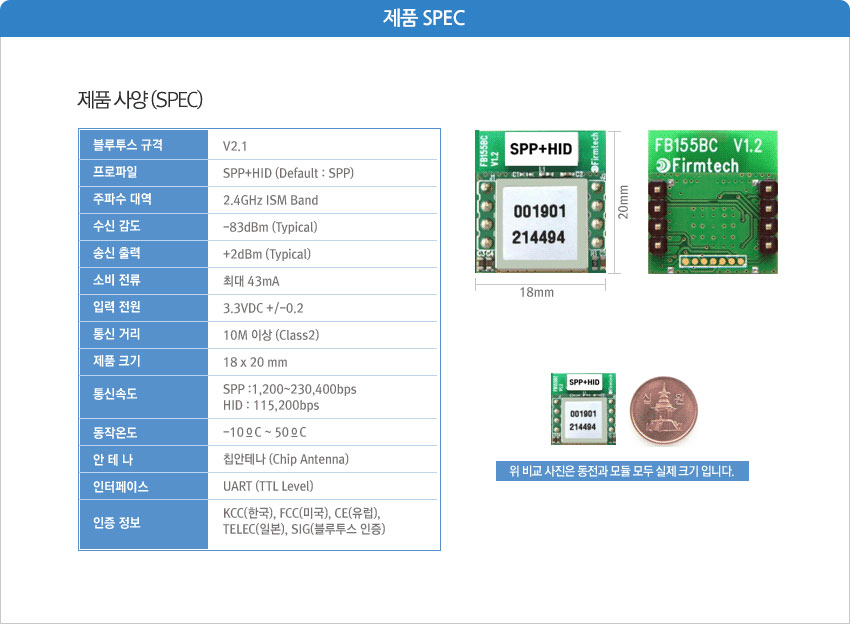Click the 칩안테나 (Chip Antenna) value

(x=286, y=459)
